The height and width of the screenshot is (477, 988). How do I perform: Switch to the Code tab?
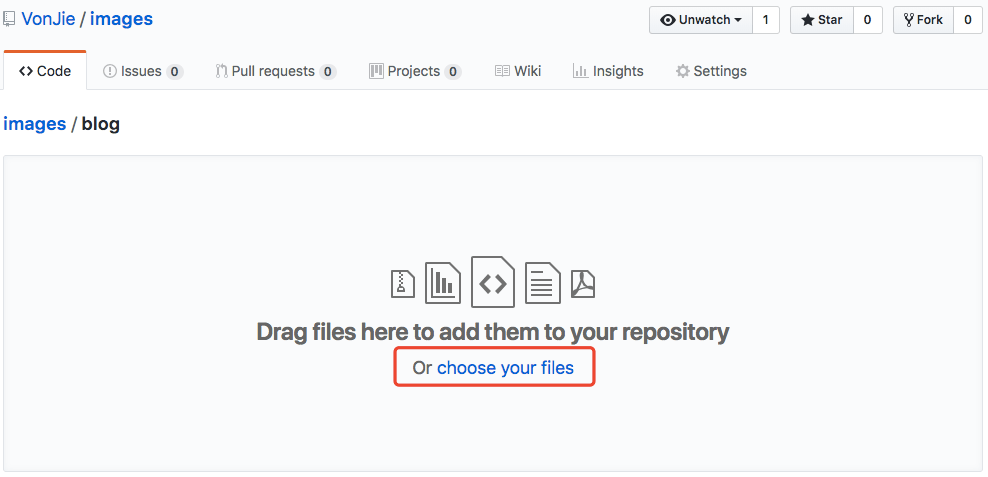[45, 71]
